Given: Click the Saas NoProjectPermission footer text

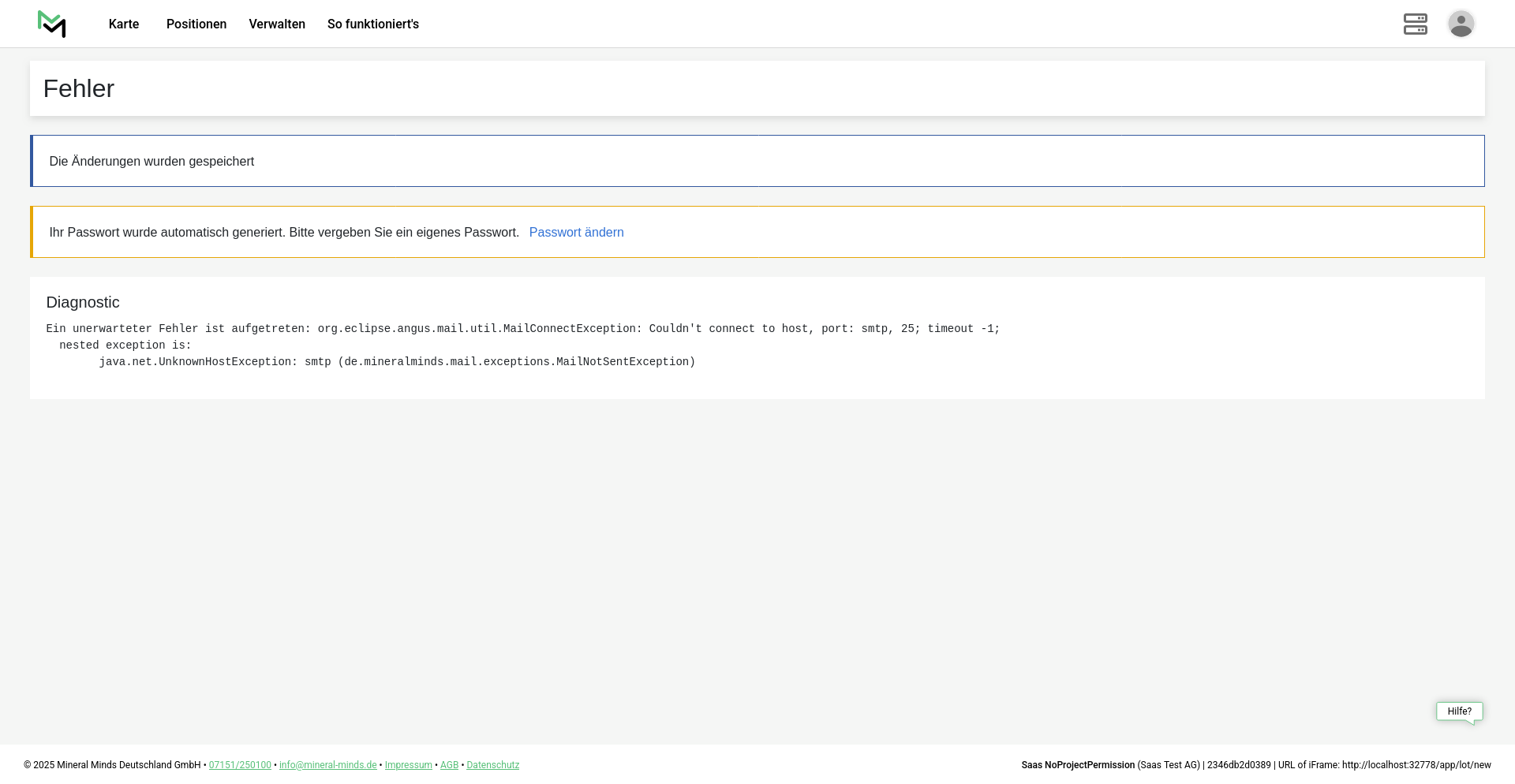Looking at the screenshot, I should [1078, 765].
